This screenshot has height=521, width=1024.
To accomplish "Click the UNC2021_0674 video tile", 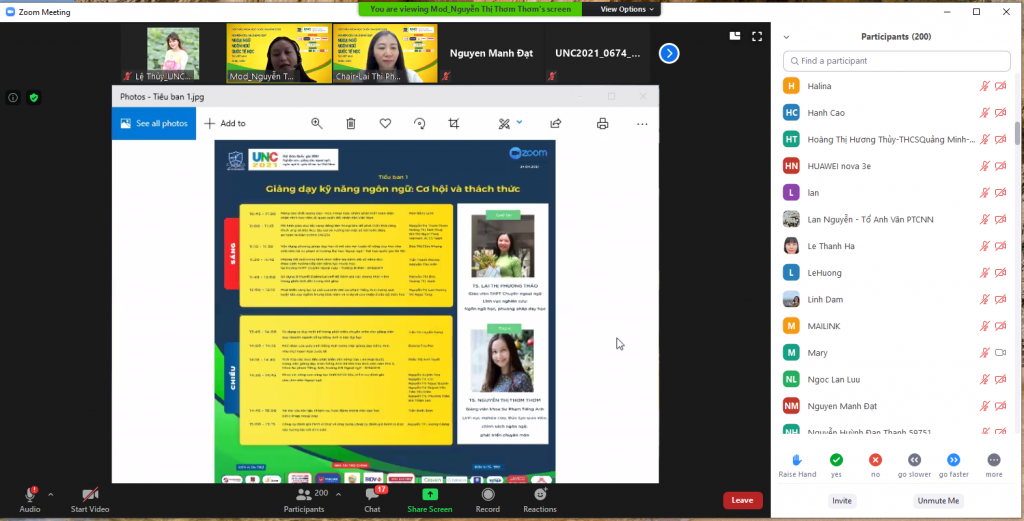I will pos(598,54).
